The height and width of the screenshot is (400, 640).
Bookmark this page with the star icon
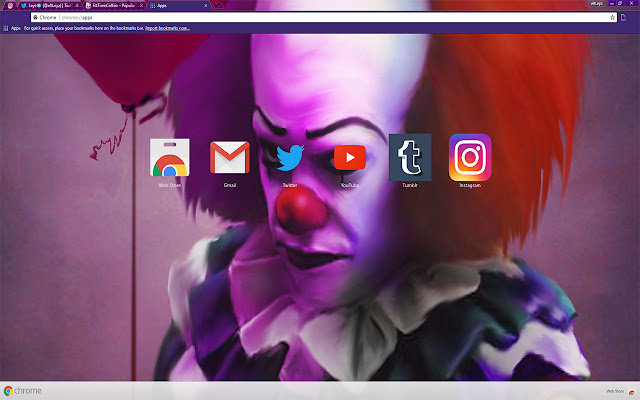click(612, 18)
